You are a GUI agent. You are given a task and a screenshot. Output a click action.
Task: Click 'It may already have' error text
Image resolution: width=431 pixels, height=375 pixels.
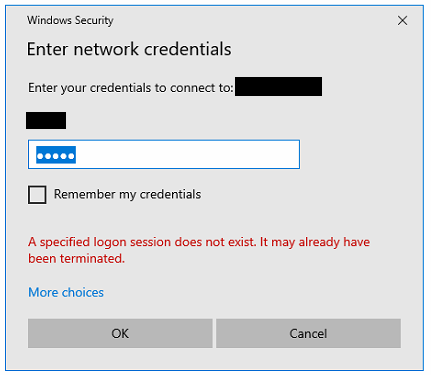315,242
